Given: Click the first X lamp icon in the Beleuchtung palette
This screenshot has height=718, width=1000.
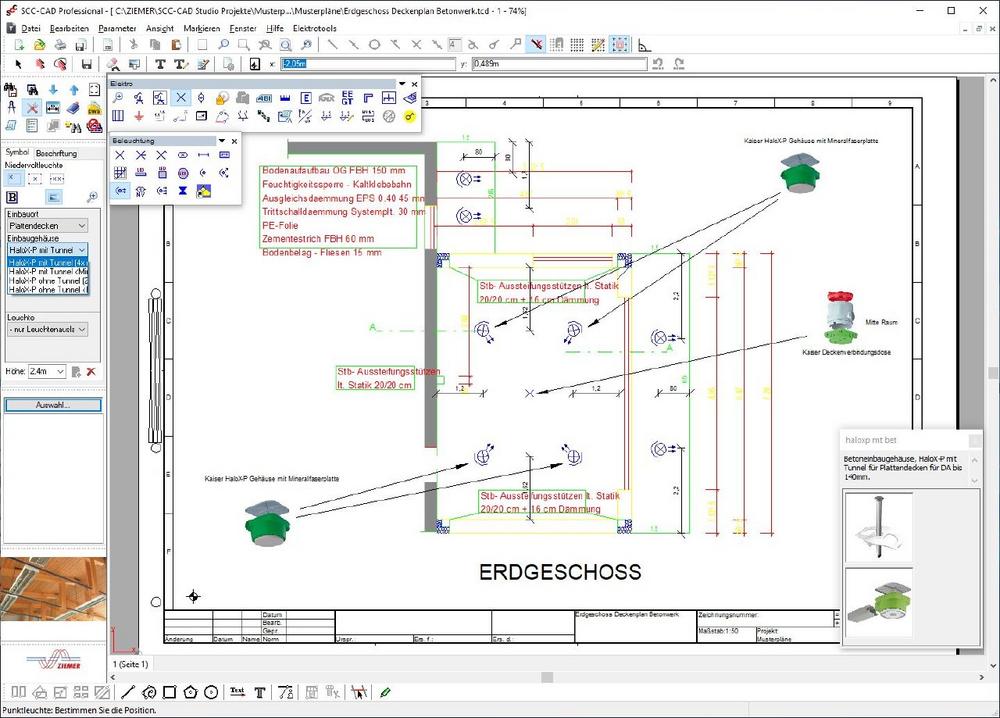Looking at the screenshot, I should (x=120, y=155).
